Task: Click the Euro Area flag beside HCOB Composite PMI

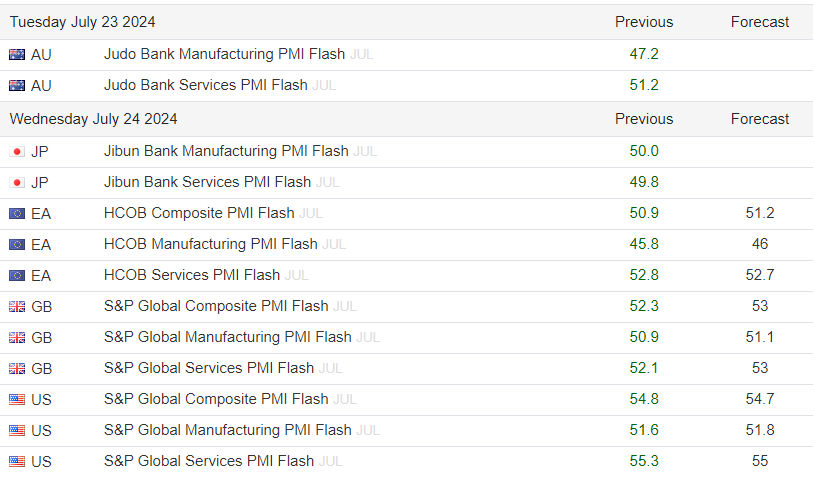Action: tap(17, 214)
